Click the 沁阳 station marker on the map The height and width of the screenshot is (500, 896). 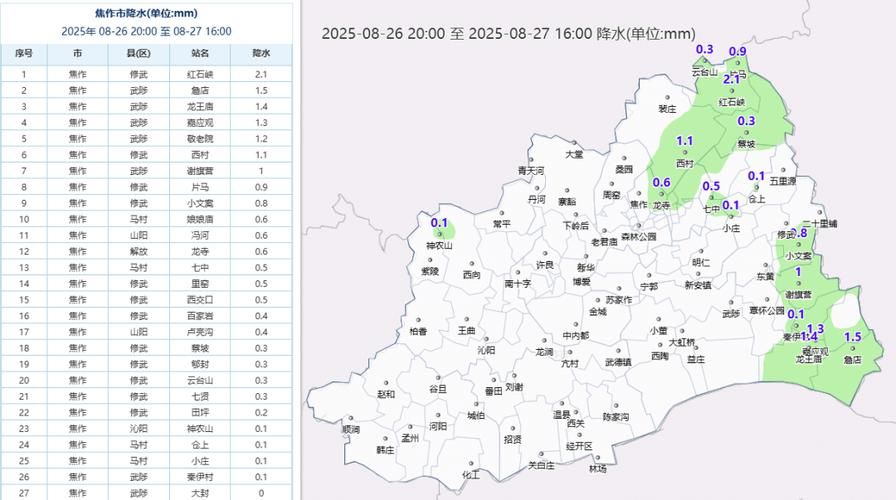[486, 340]
